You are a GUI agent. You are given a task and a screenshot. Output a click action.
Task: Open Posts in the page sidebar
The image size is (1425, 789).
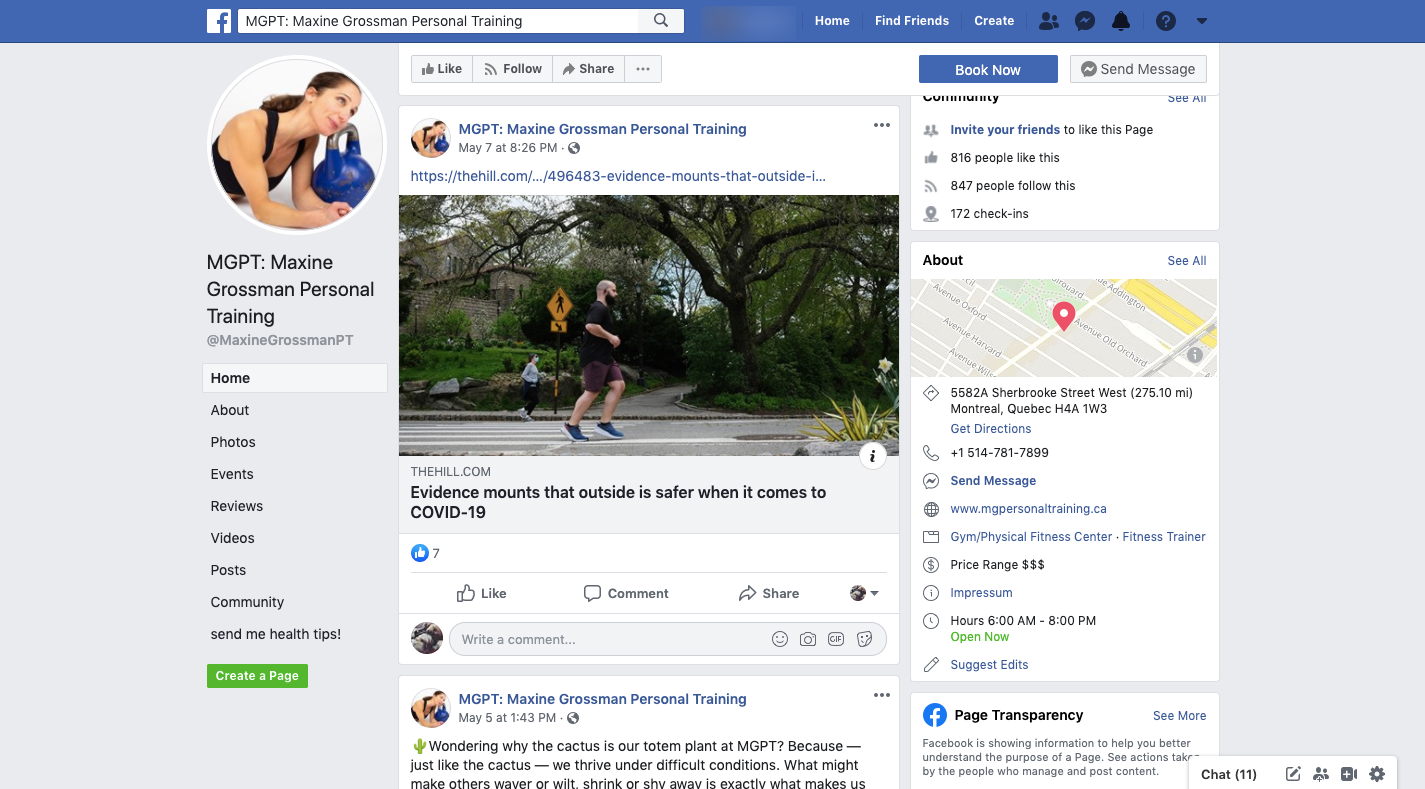click(228, 570)
